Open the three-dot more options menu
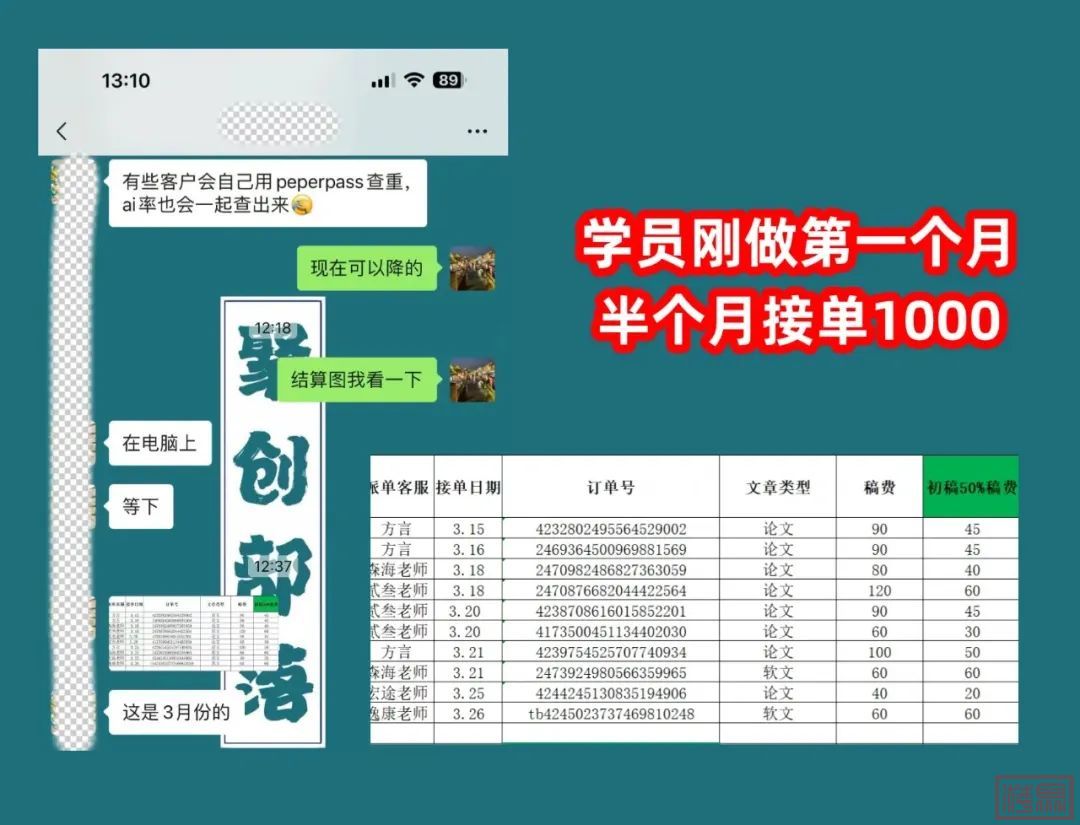This screenshot has height=825, width=1080. [477, 131]
